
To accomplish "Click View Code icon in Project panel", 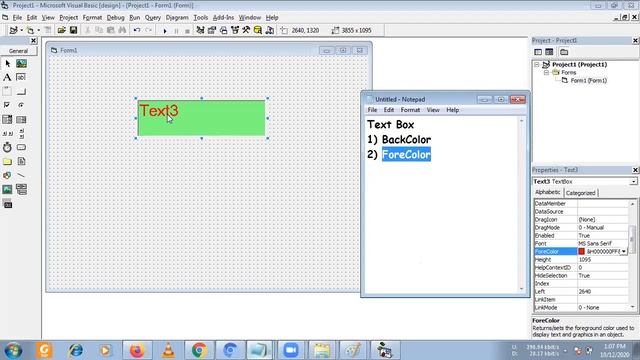I will (x=538, y=52).
